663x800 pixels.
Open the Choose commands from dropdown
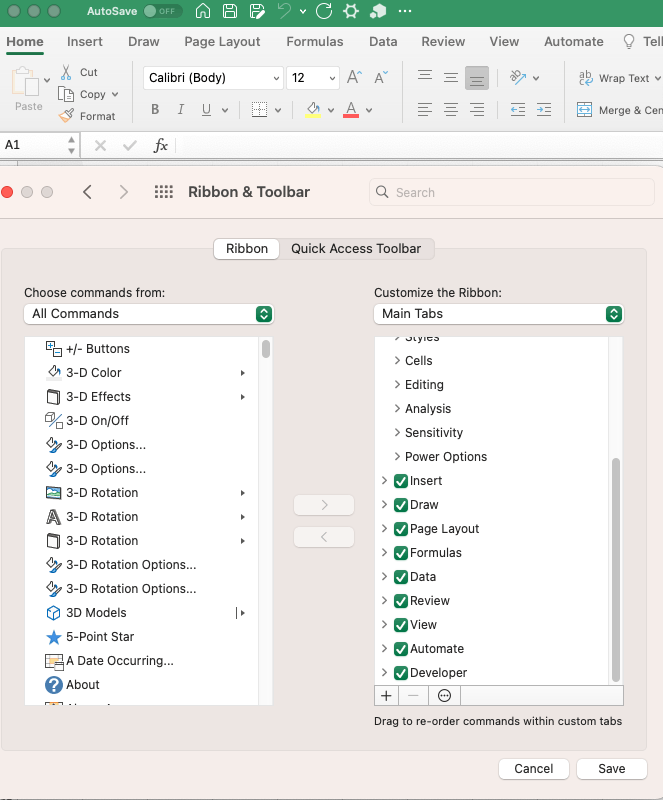click(x=149, y=314)
